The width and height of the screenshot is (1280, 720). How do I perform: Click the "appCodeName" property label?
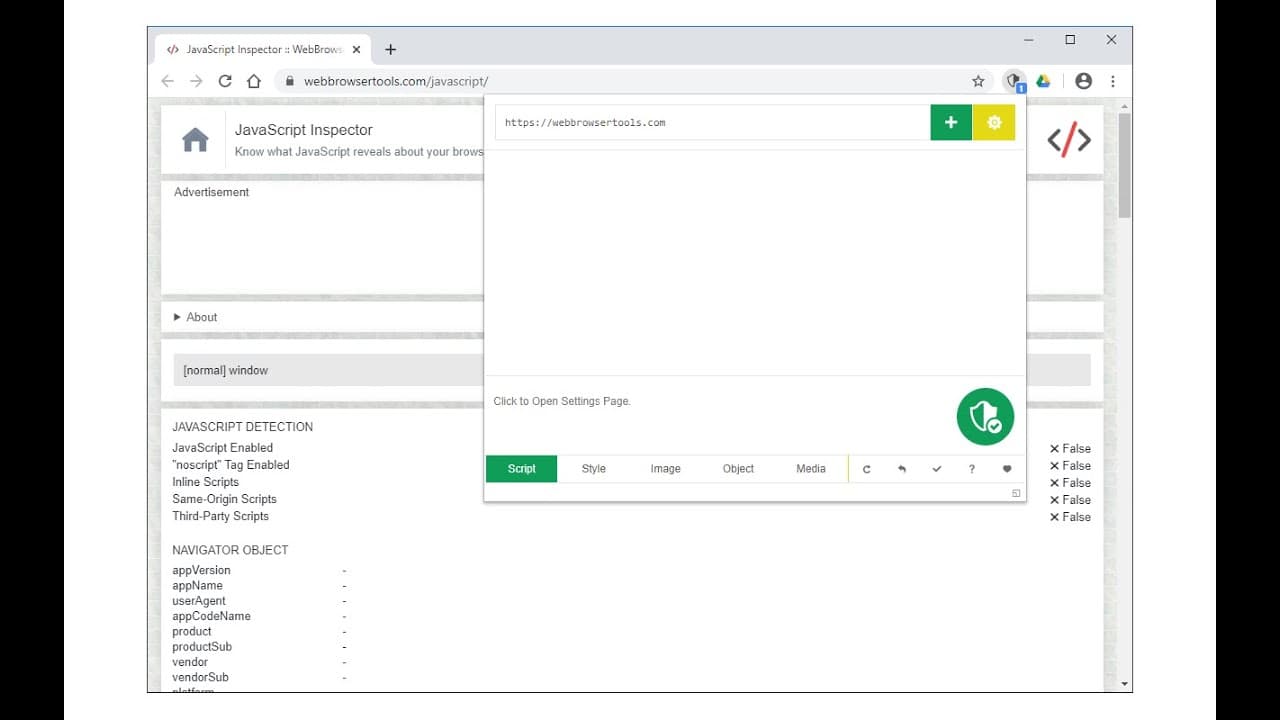coord(211,616)
